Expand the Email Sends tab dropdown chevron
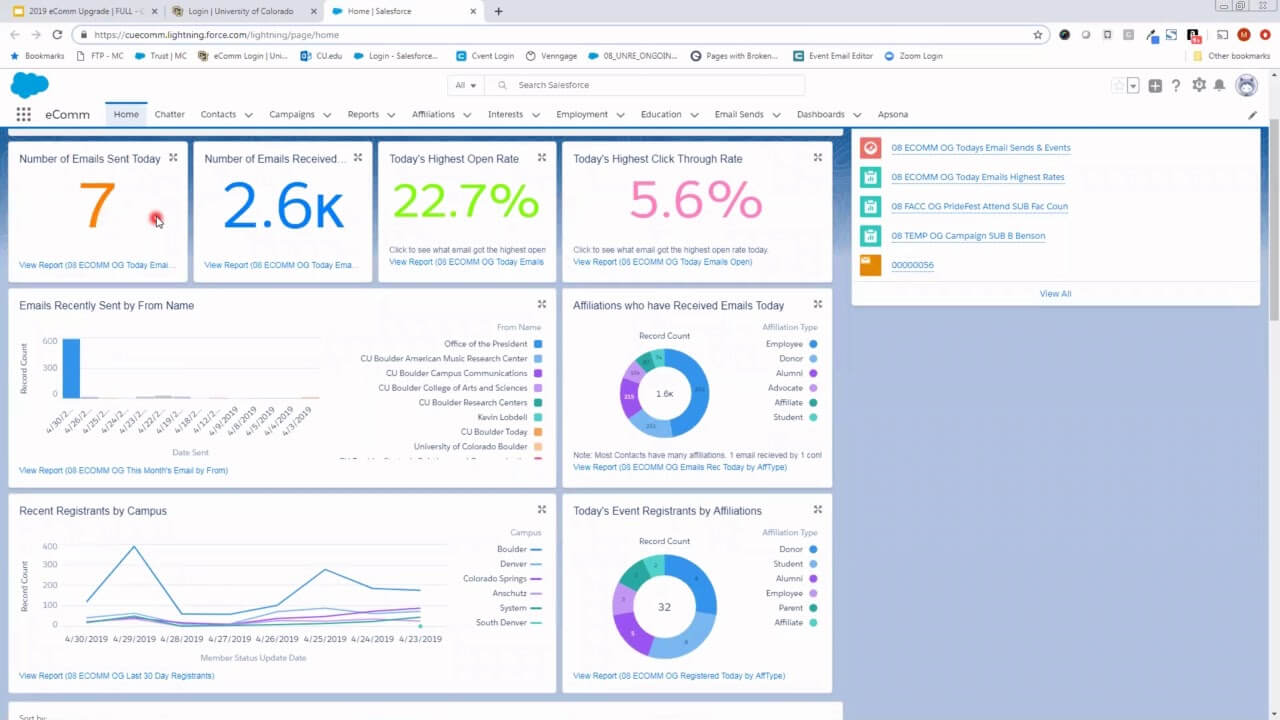 pos(776,115)
